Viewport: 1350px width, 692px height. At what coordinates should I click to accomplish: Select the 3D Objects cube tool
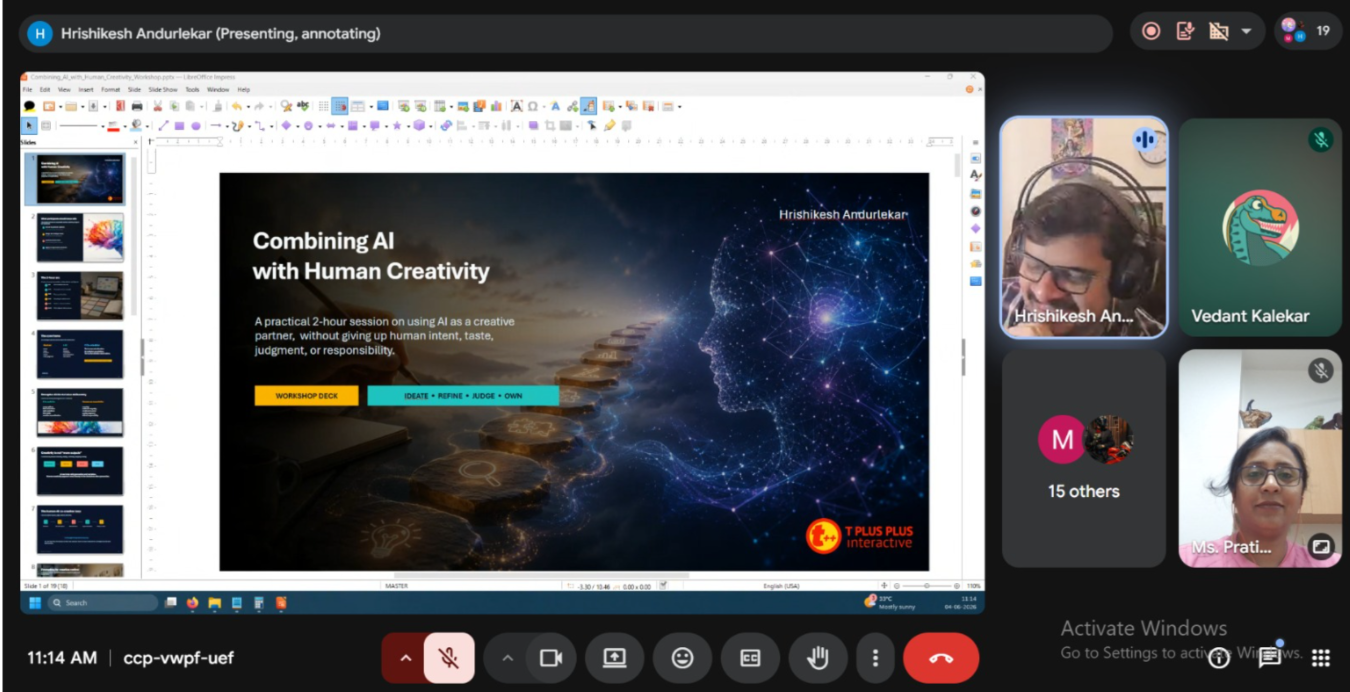click(419, 126)
